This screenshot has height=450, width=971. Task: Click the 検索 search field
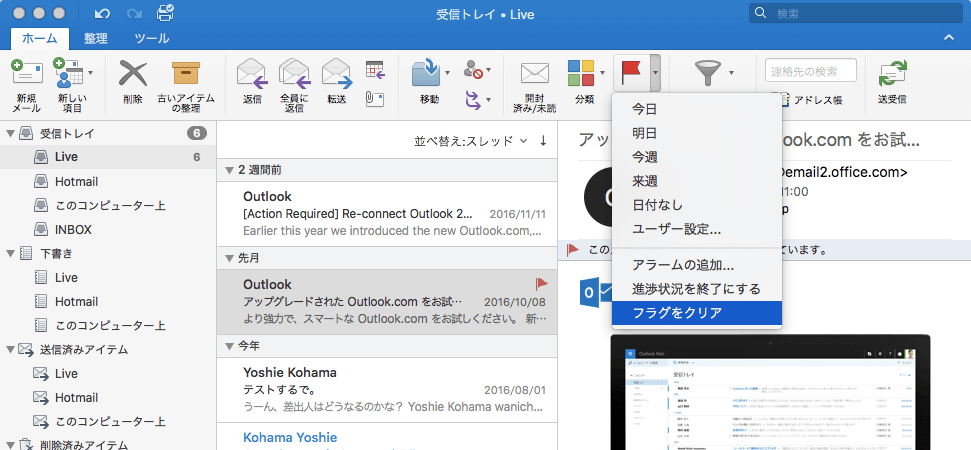[855, 13]
